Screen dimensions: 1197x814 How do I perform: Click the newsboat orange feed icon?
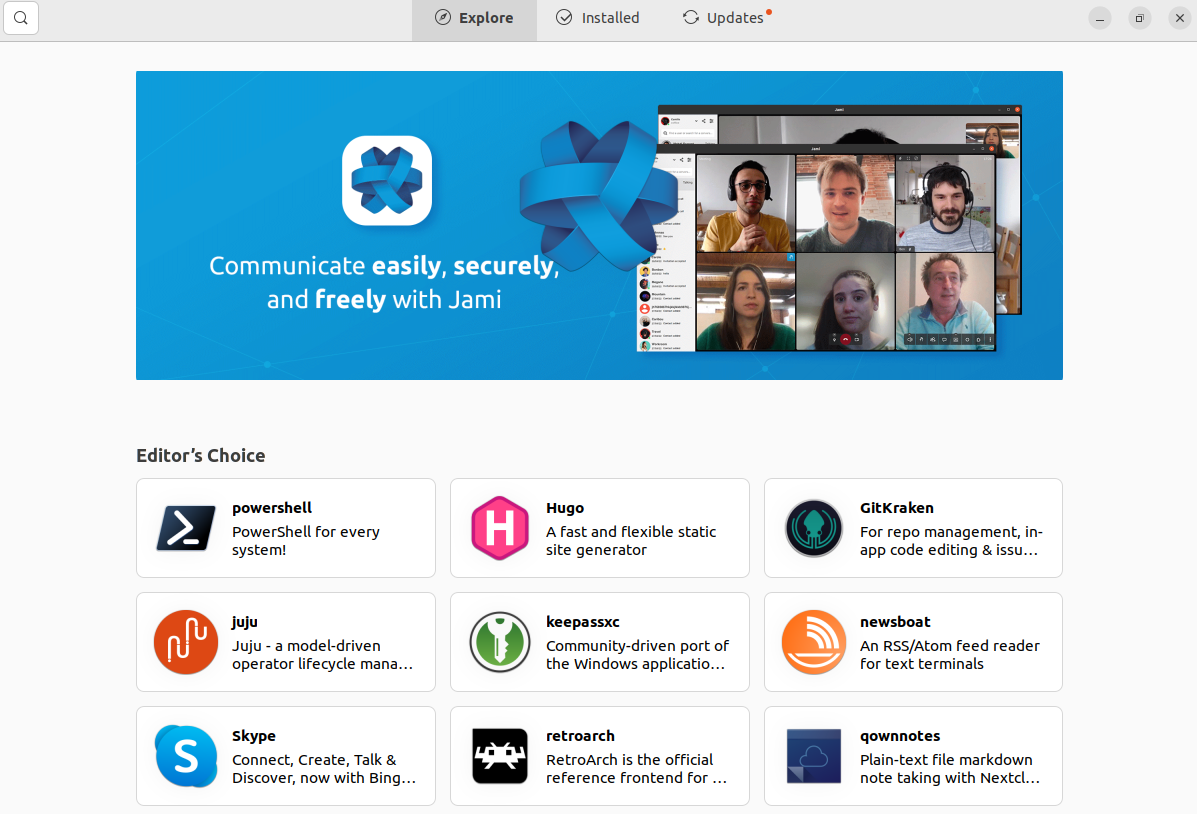pyautogui.click(x=814, y=642)
